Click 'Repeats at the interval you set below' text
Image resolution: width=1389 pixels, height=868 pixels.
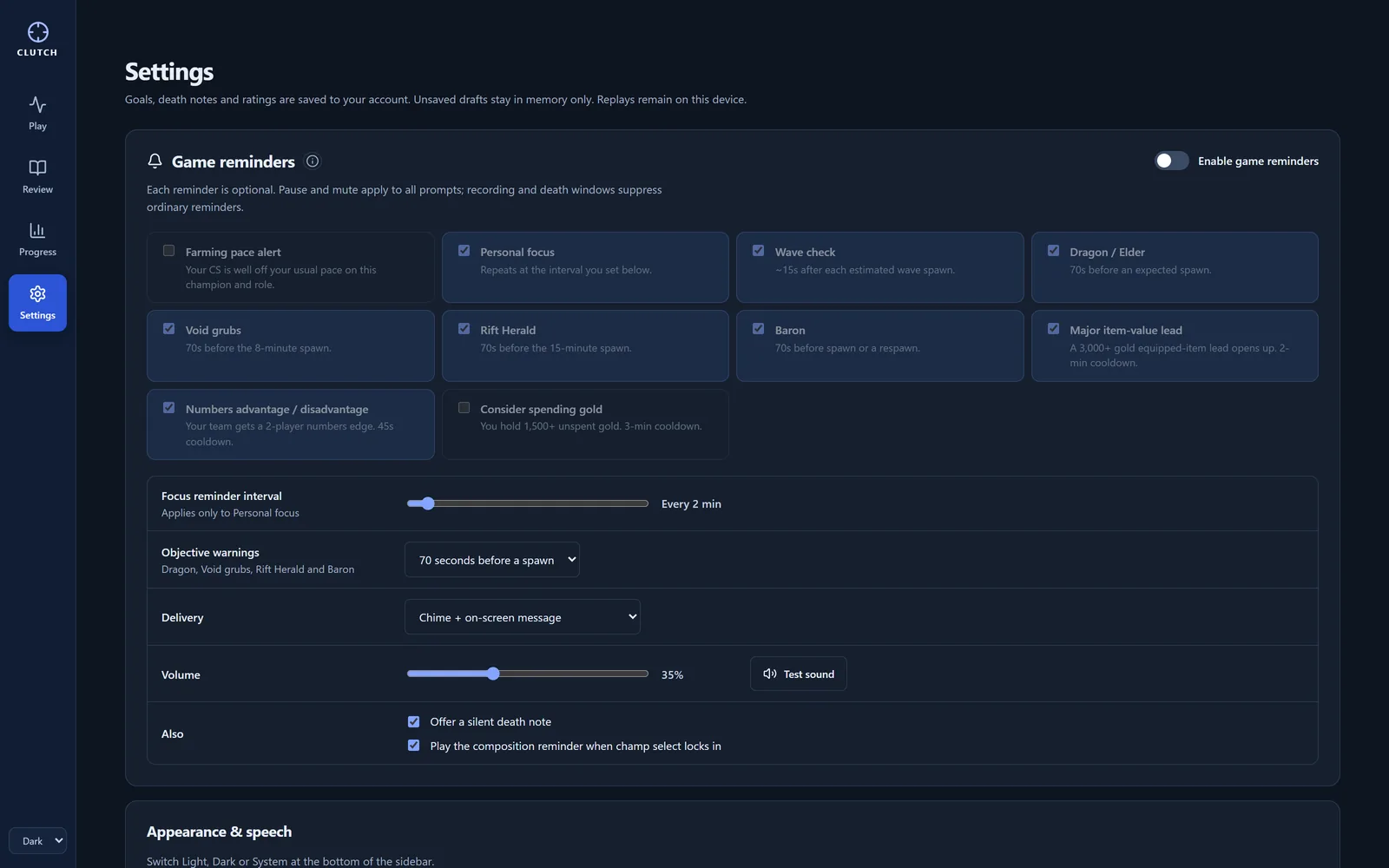tap(566, 270)
